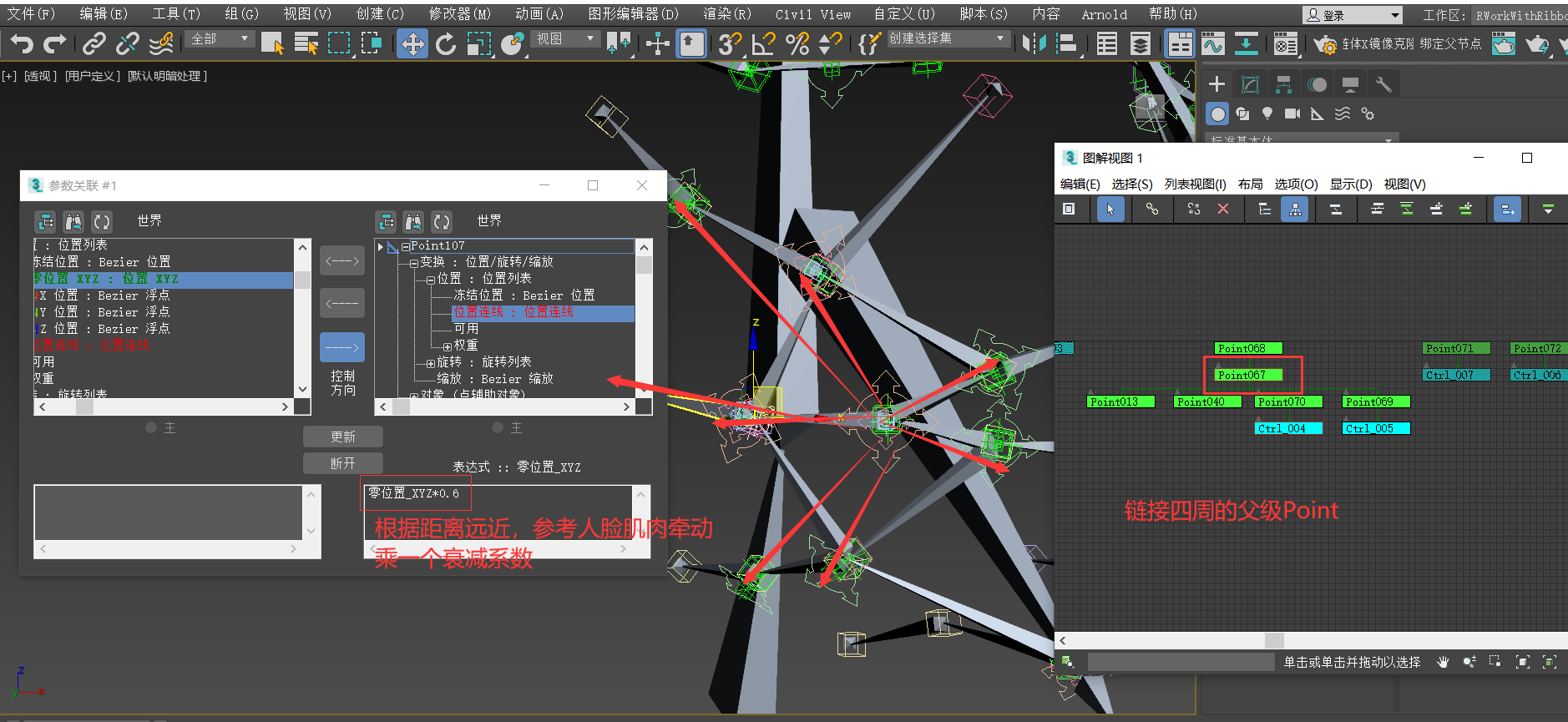Click the 绑定父节点 toolbar button
Viewport: 1568px width, 722px height.
pos(1450,44)
